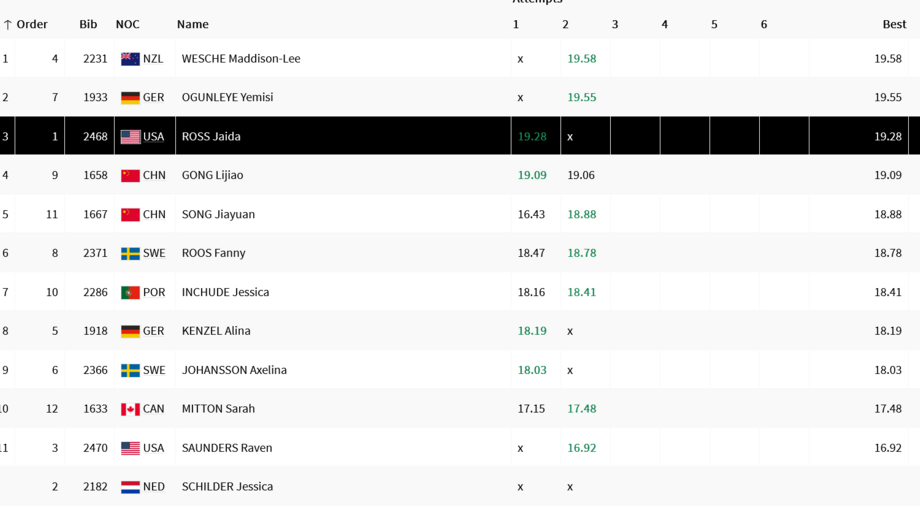Click the Name column header
Screen dimensions: 920x518
(192, 24)
